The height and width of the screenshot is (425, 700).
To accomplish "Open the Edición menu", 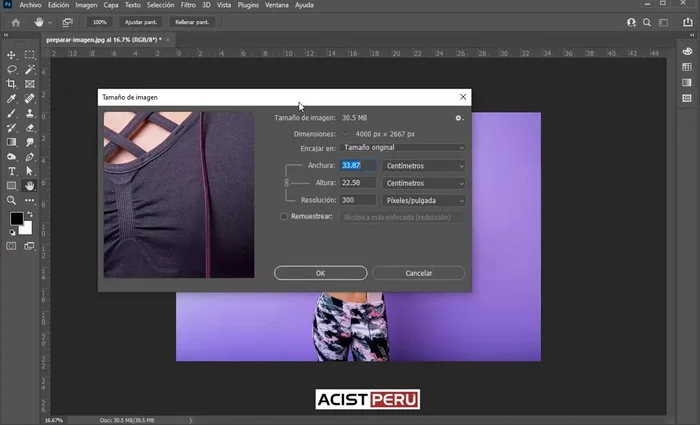I will click(58, 5).
